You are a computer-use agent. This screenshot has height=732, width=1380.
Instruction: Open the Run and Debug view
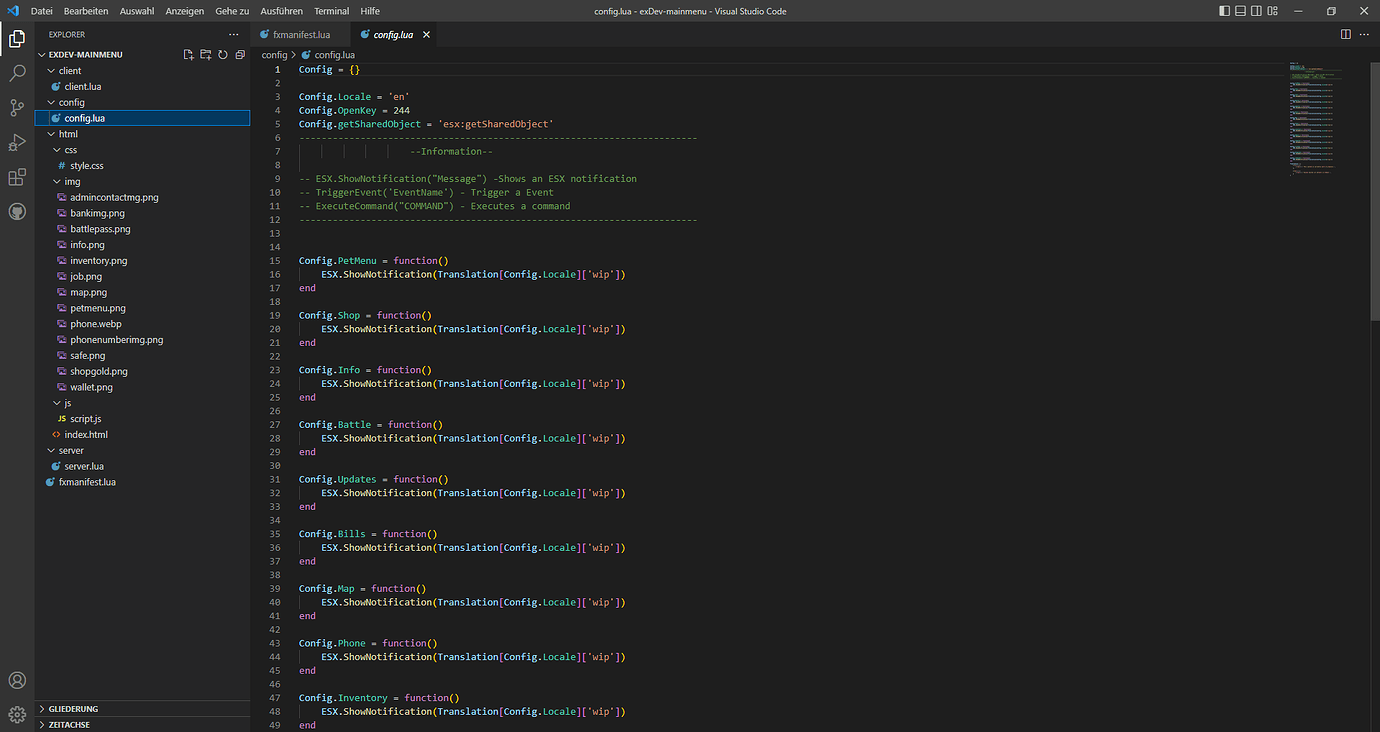[x=16, y=143]
